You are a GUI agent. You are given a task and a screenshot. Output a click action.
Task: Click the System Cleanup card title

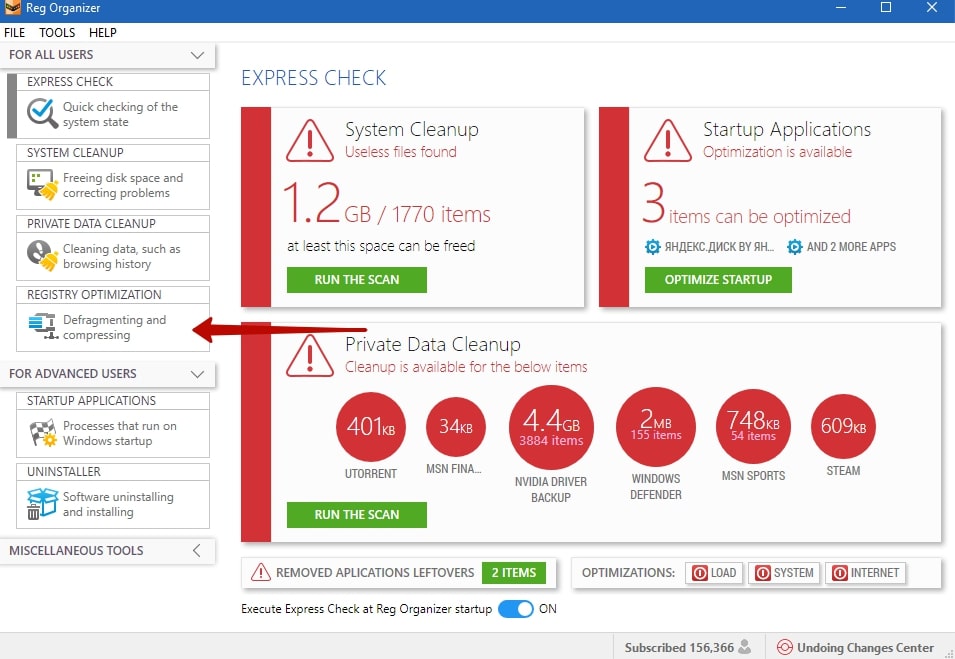[412, 130]
